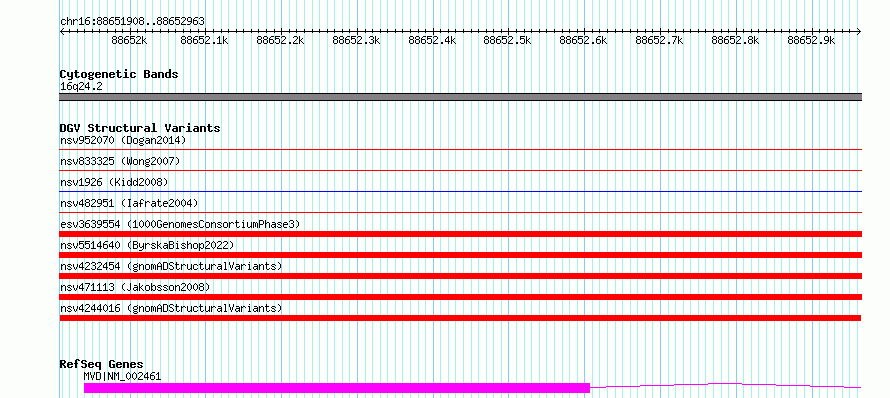Click the thin red line under nsv952070
This screenshot has width=890, height=398.
click(460, 149)
